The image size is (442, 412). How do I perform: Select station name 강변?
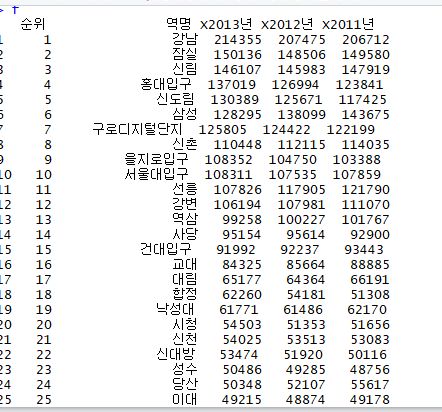click(185, 204)
